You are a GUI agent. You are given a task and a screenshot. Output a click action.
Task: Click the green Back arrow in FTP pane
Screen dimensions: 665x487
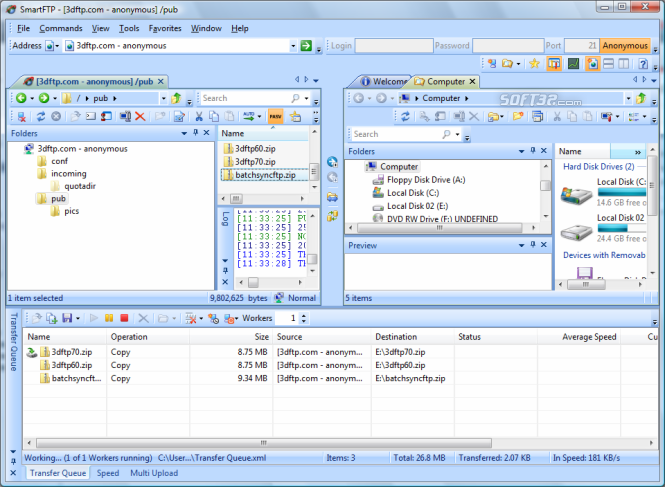click(21, 98)
